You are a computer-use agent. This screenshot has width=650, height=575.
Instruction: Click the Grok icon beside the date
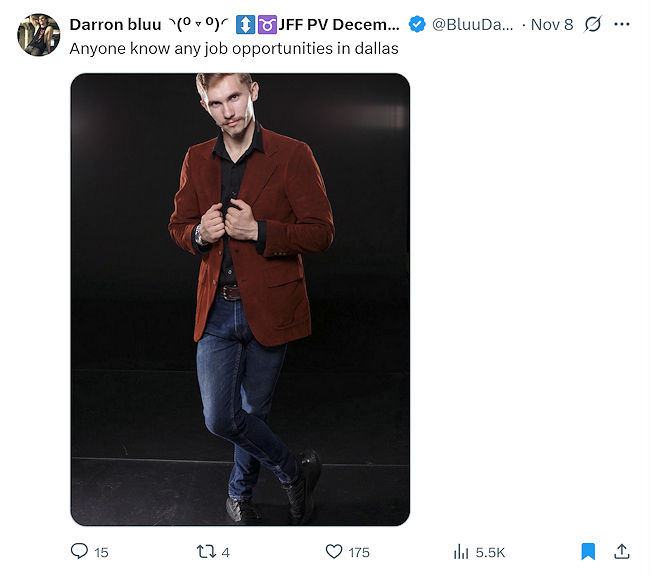click(593, 24)
